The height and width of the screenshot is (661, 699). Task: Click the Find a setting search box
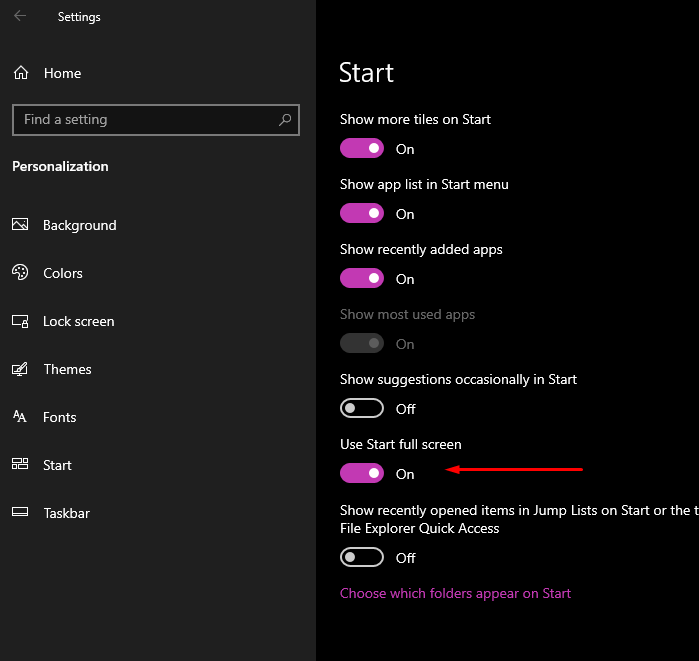pos(145,119)
